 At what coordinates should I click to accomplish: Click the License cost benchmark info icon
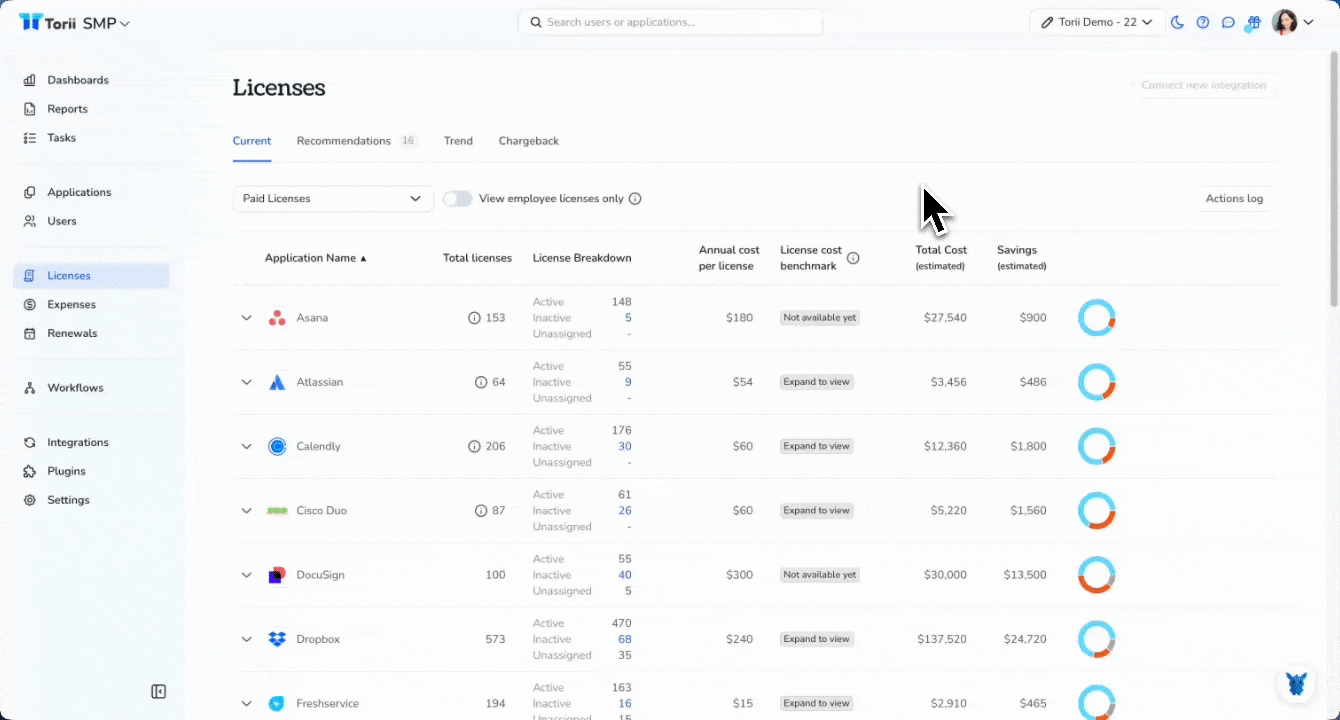point(853,258)
